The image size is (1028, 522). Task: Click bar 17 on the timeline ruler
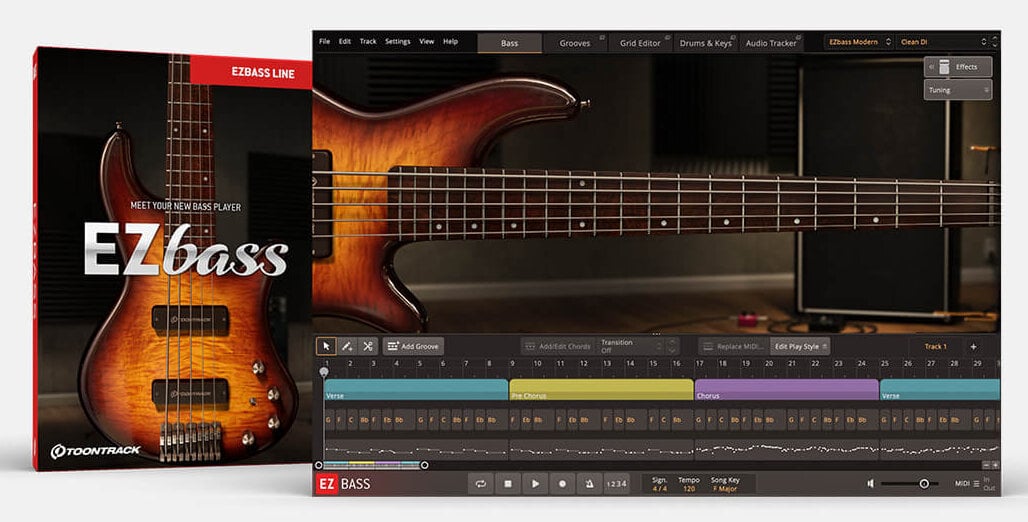[x=700, y=363]
